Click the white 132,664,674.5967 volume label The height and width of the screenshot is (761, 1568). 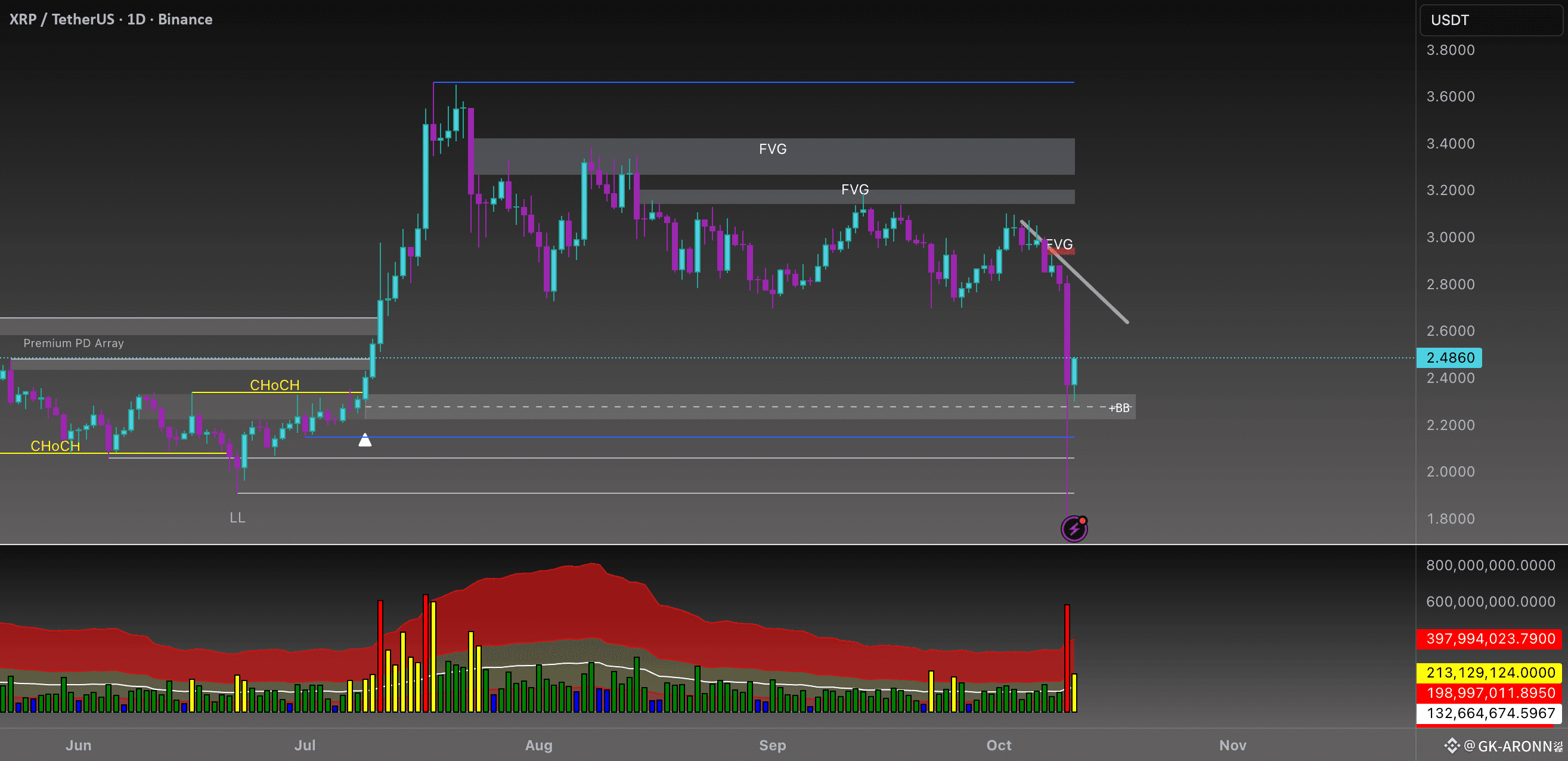pos(1490,713)
